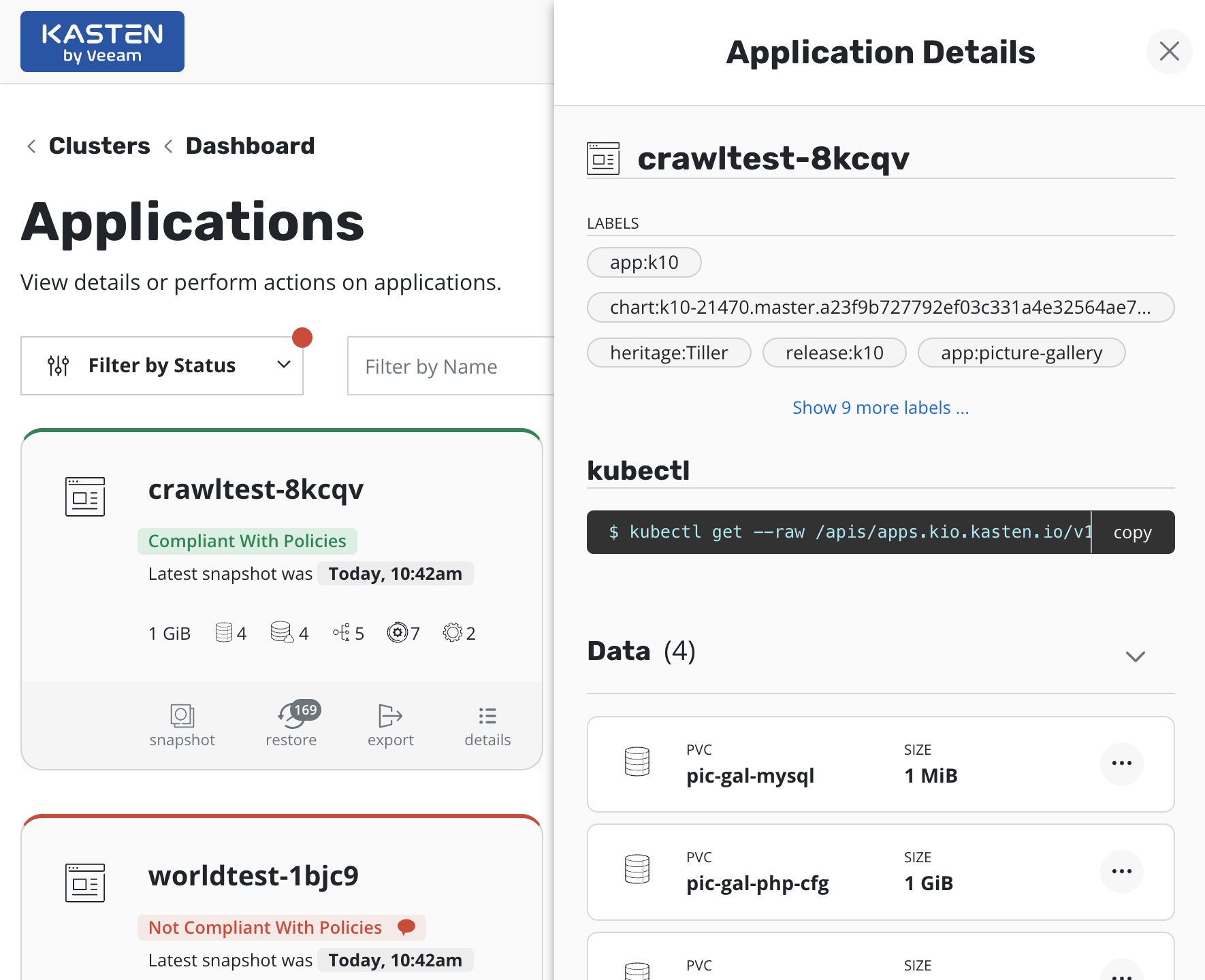Navigate to Clusters breadcrumb

[x=99, y=146]
